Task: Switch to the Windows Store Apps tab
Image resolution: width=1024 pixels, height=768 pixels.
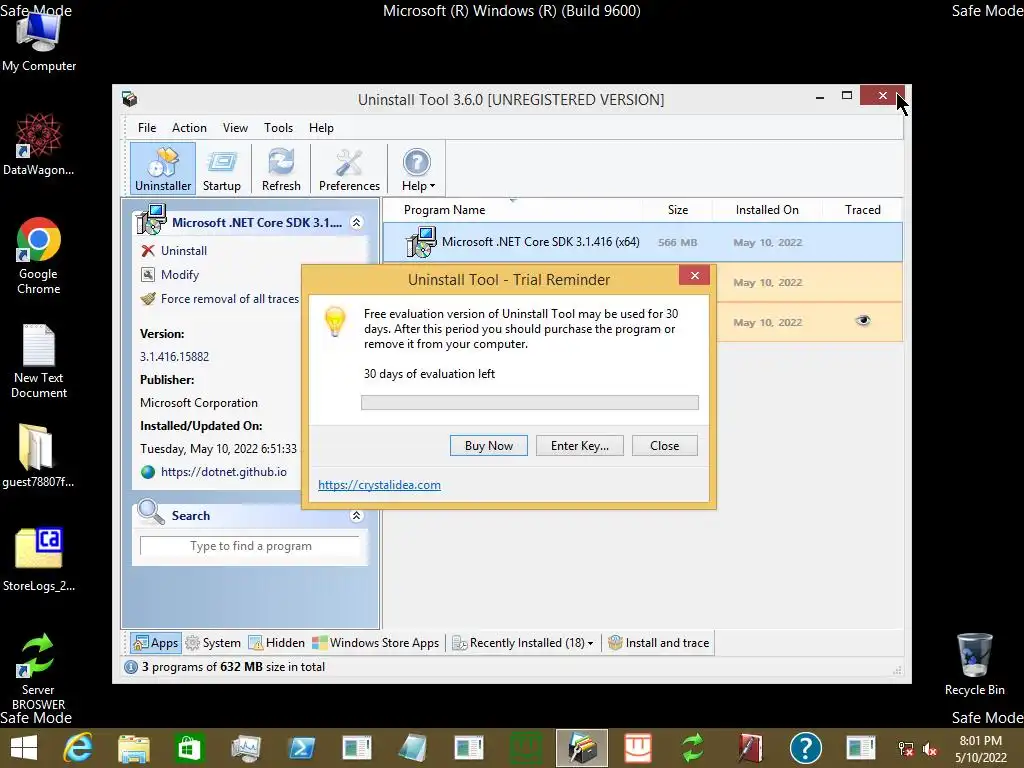Action: [x=376, y=643]
